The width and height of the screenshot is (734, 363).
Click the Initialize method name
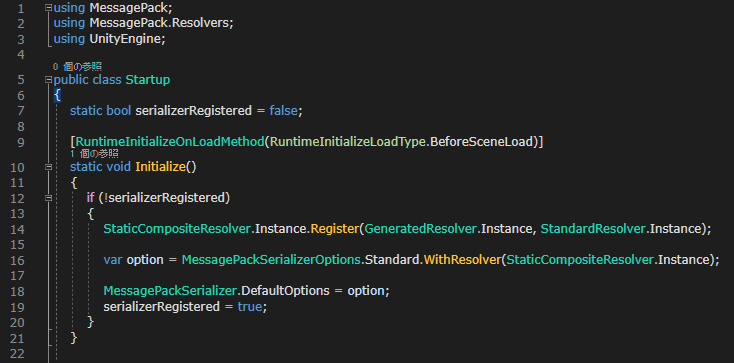161,167
